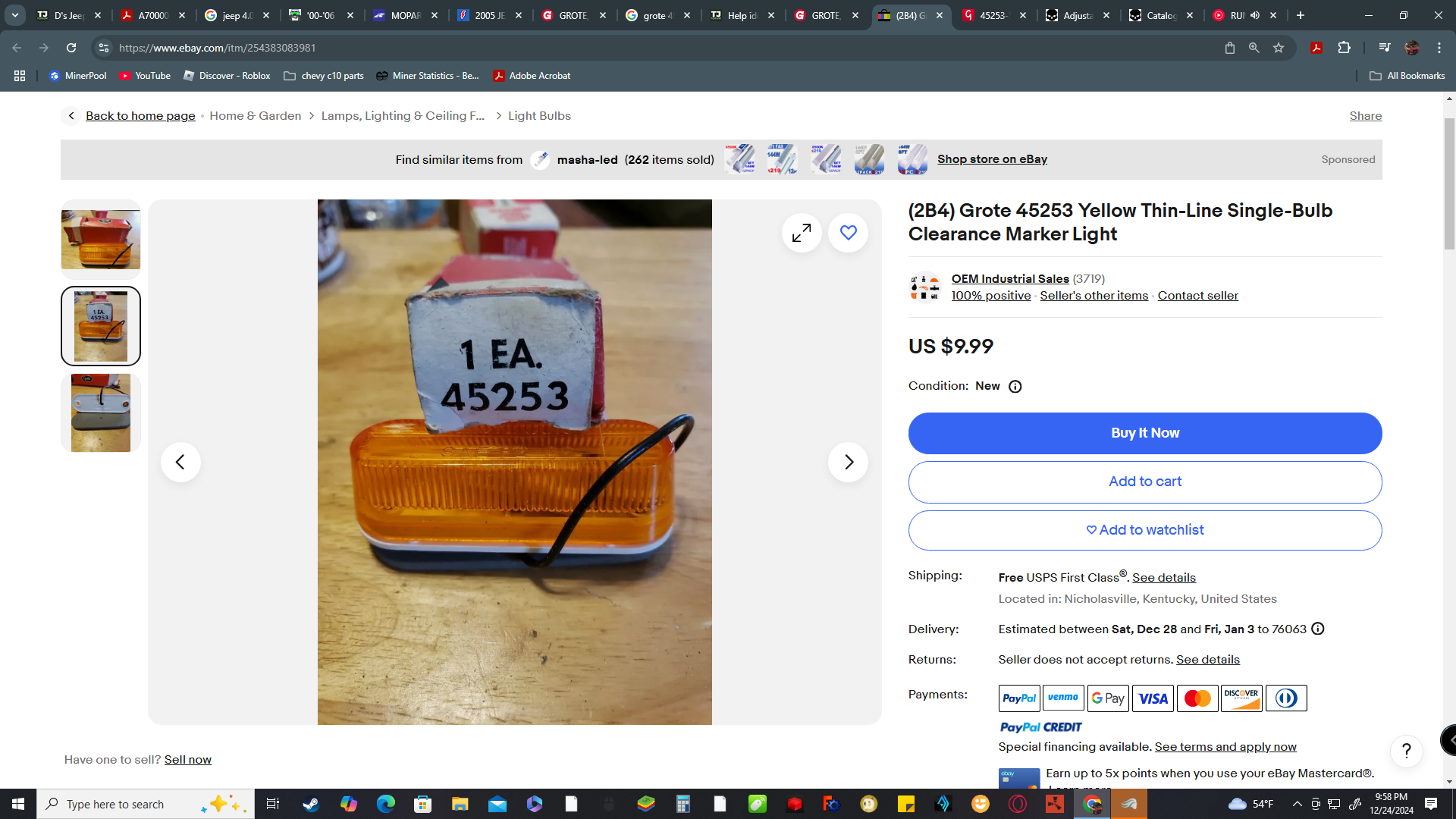Open the Chrome extensions puzzle icon
This screenshot has width=1456, height=819.
tap(1344, 48)
